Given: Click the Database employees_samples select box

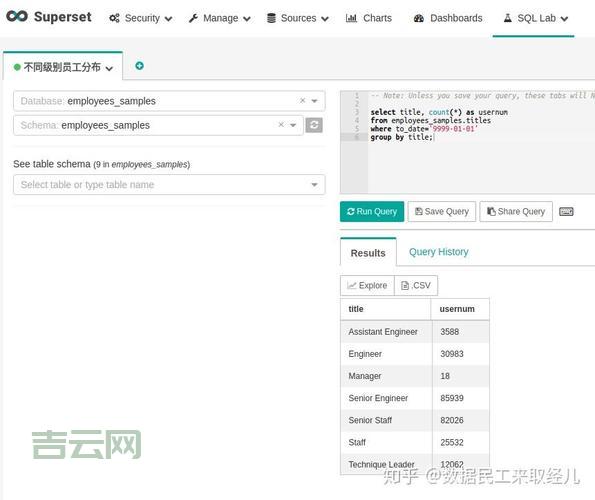Looking at the screenshot, I should (x=169, y=101).
